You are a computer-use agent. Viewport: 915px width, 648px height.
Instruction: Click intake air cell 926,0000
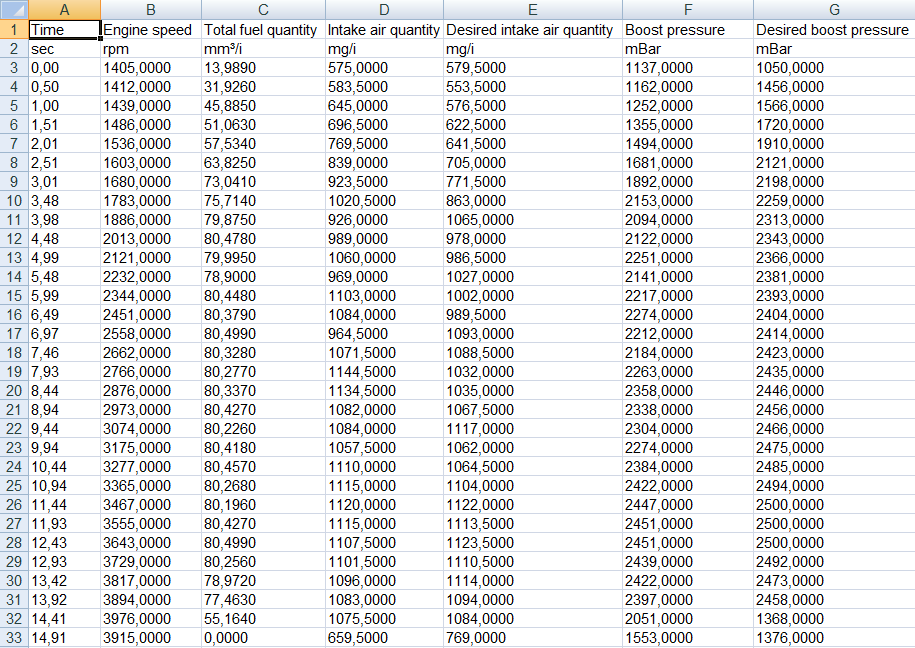(x=384, y=220)
